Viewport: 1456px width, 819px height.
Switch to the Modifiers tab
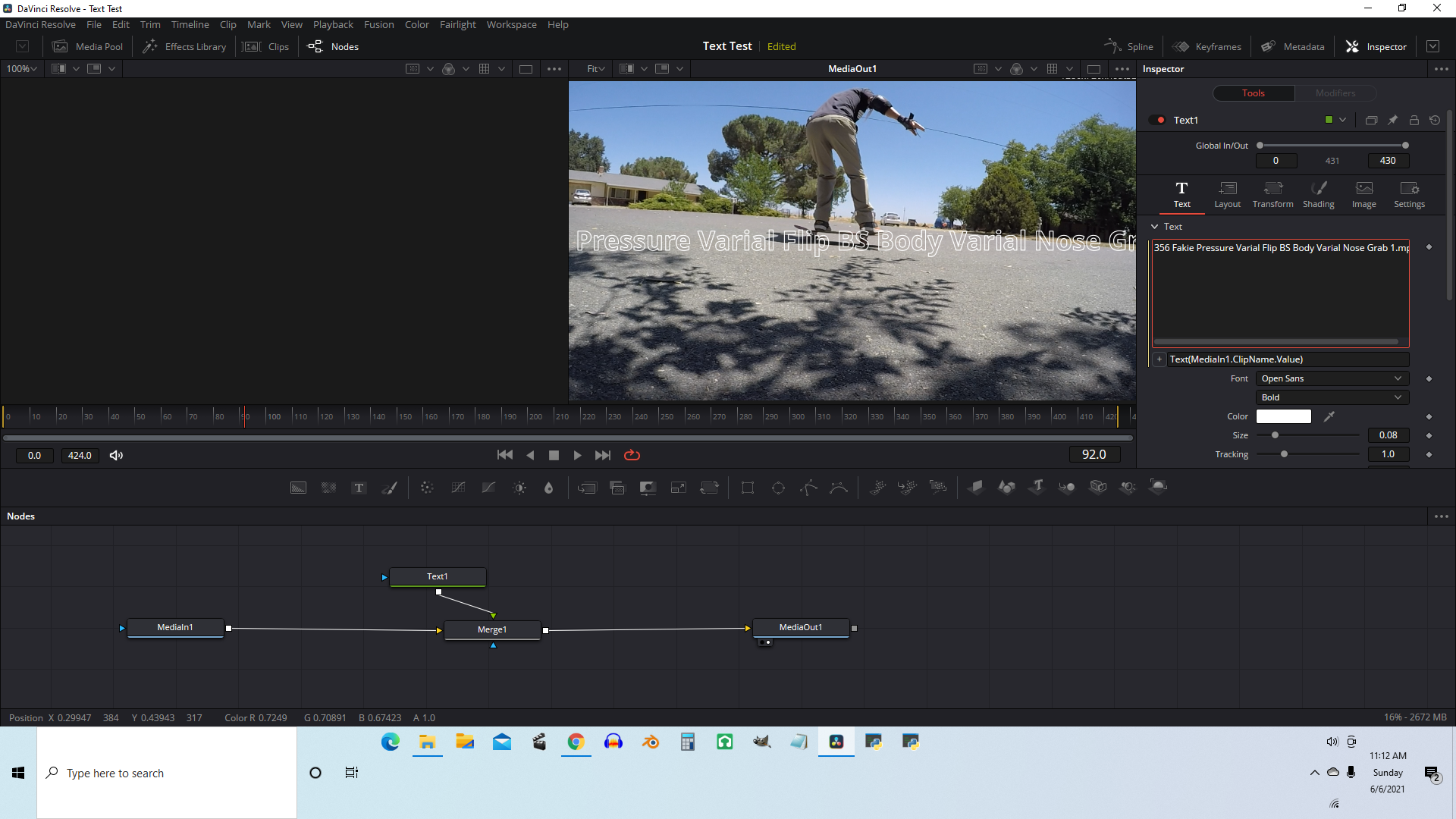point(1335,93)
